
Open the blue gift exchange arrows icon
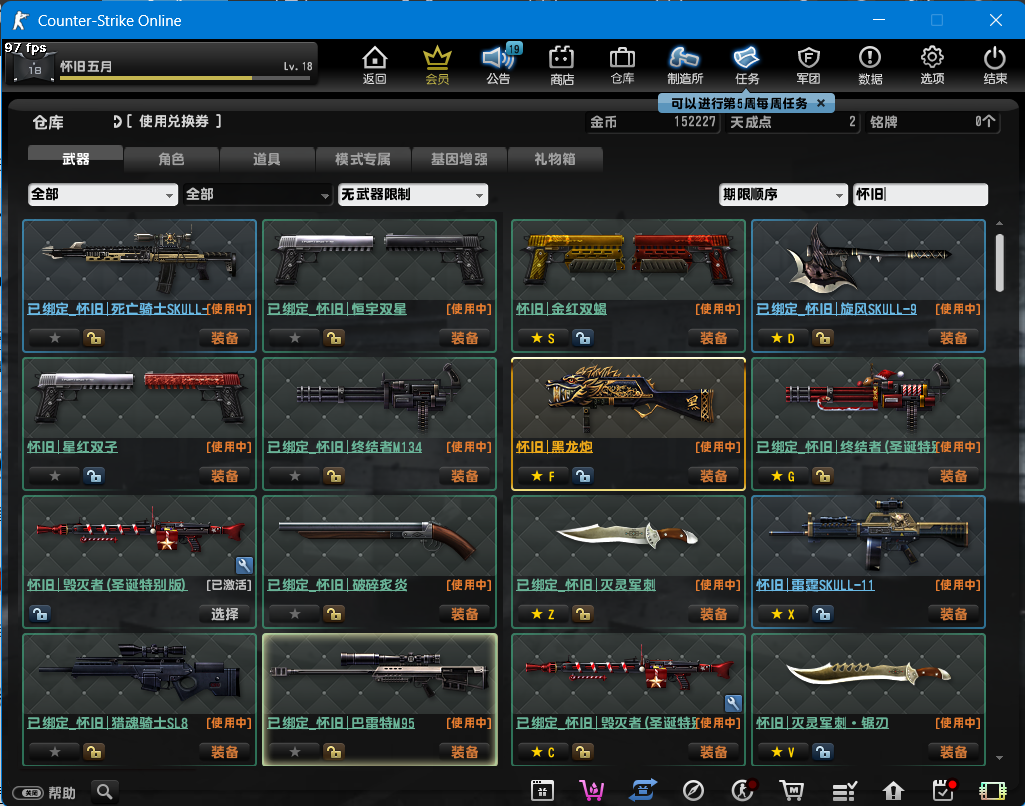point(643,791)
